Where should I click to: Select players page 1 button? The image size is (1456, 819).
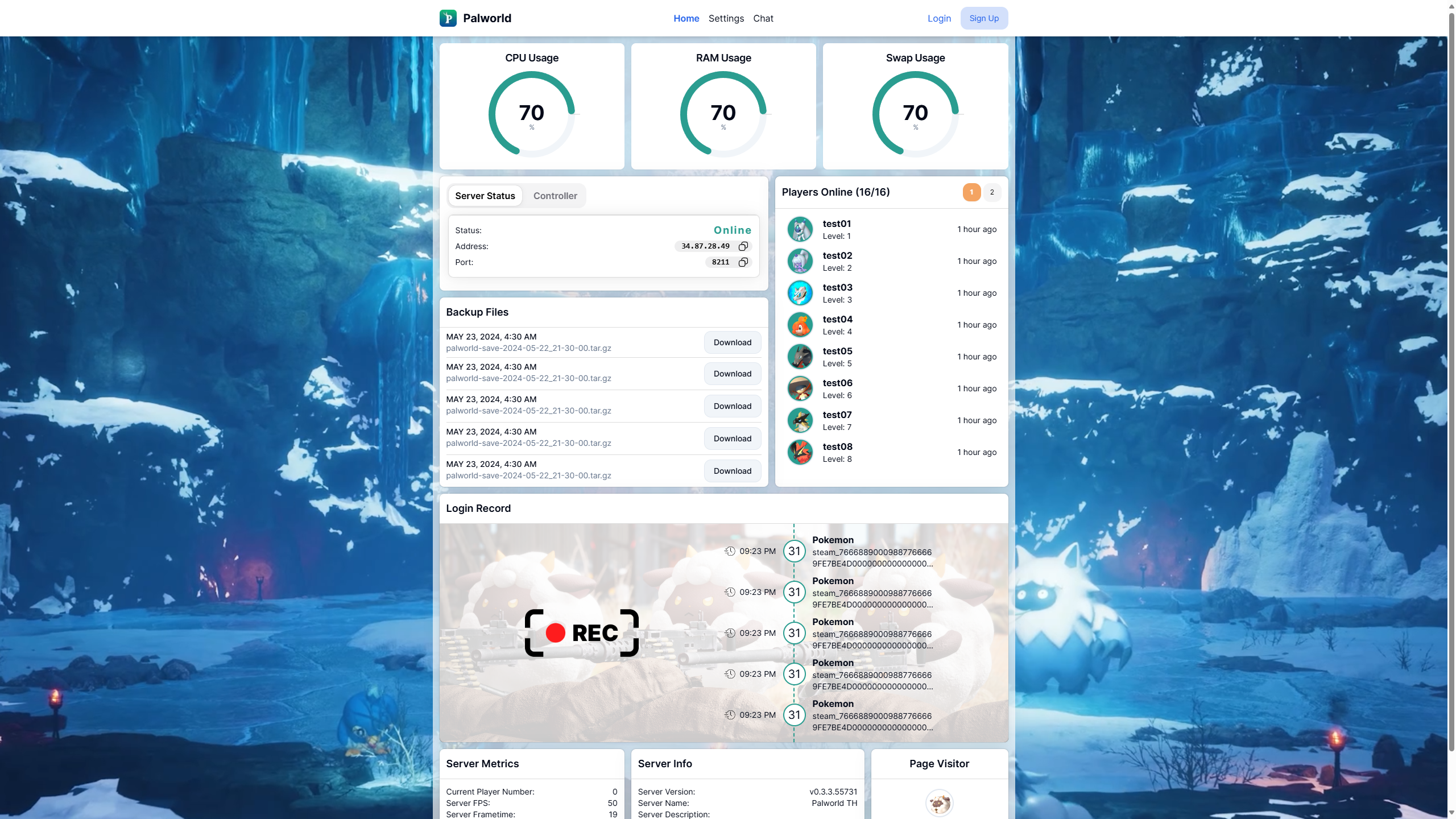pyautogui.click(x=971, y=192)
